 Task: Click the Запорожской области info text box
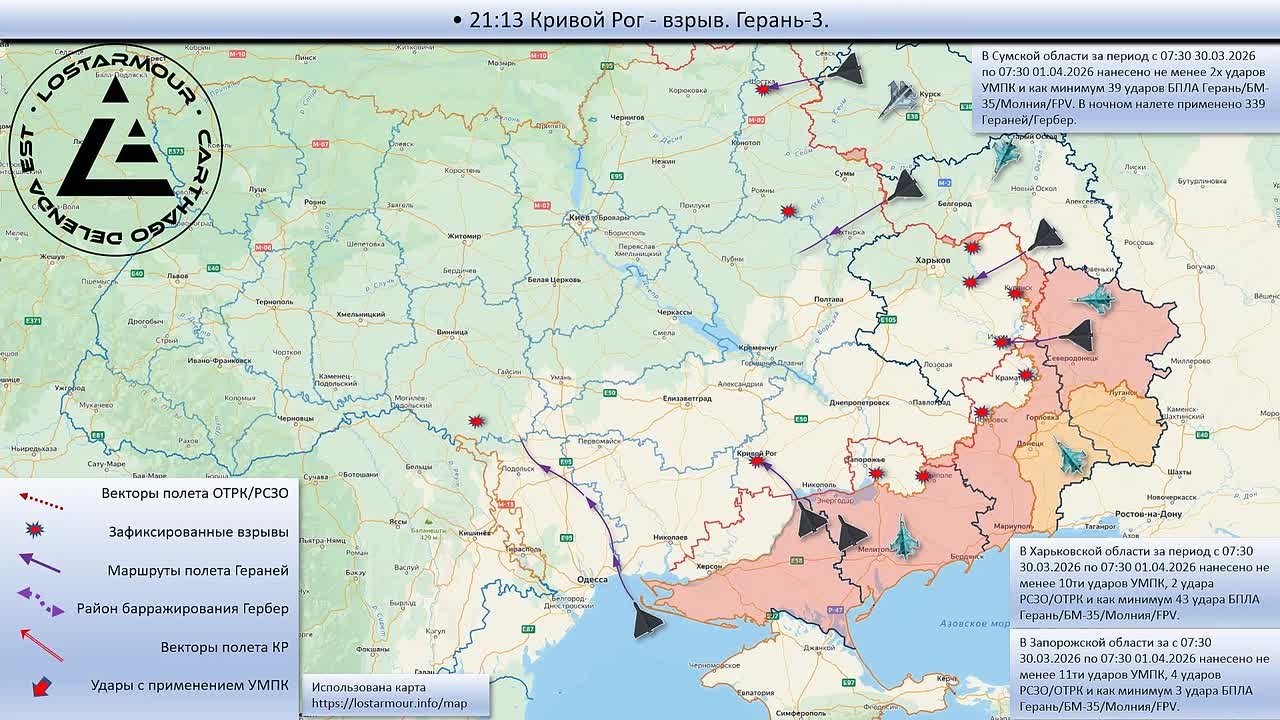click(1142, 674)
